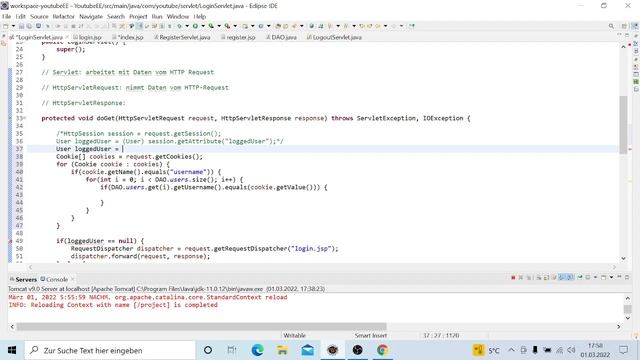The image size is (640, 360).
Task: Open the New file dropdown arrow
Action: pyautogui.click(x=13, y=26)
